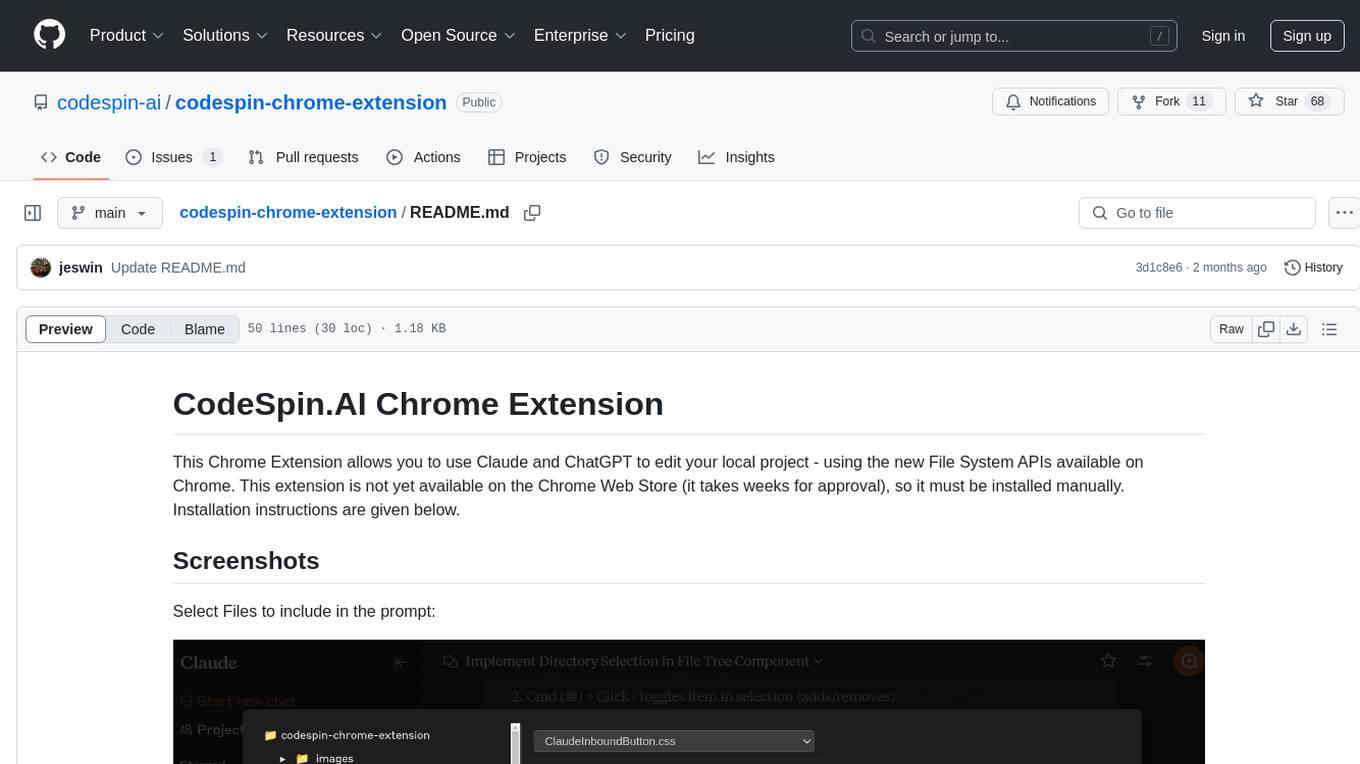The image size is (1360, 764).
Task: Download the raw file
Action: click(1294, 329)
